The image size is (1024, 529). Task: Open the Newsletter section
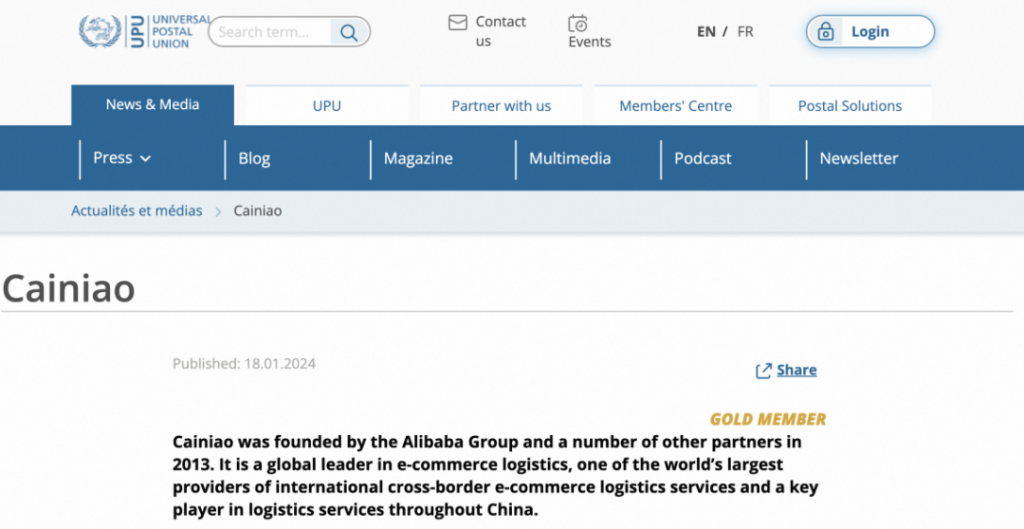(x=859, y=159)
